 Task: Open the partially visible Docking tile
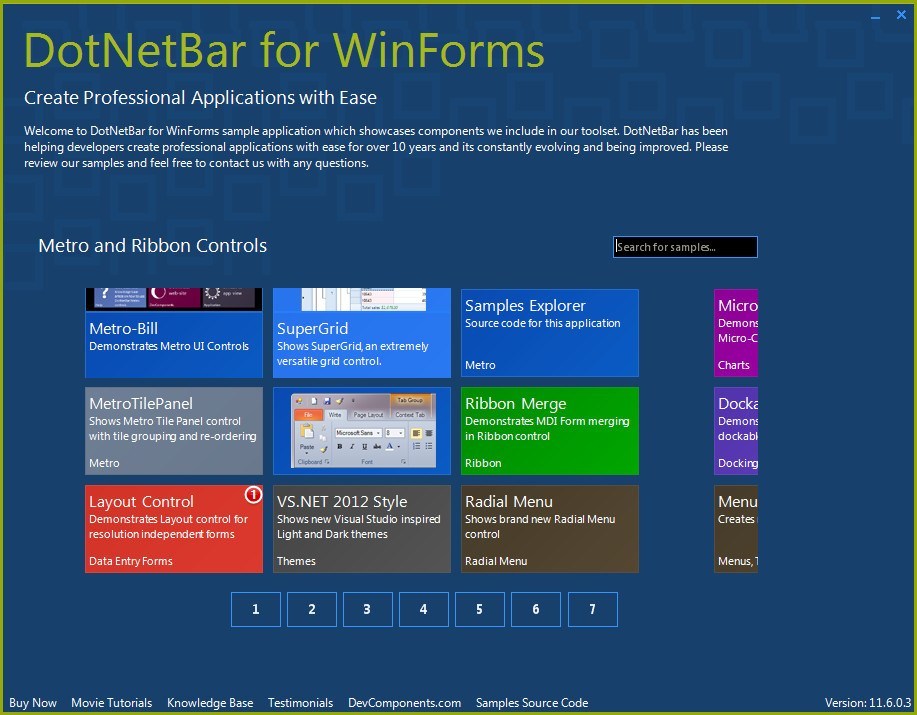pyautogui.click(x=736, y=431)
